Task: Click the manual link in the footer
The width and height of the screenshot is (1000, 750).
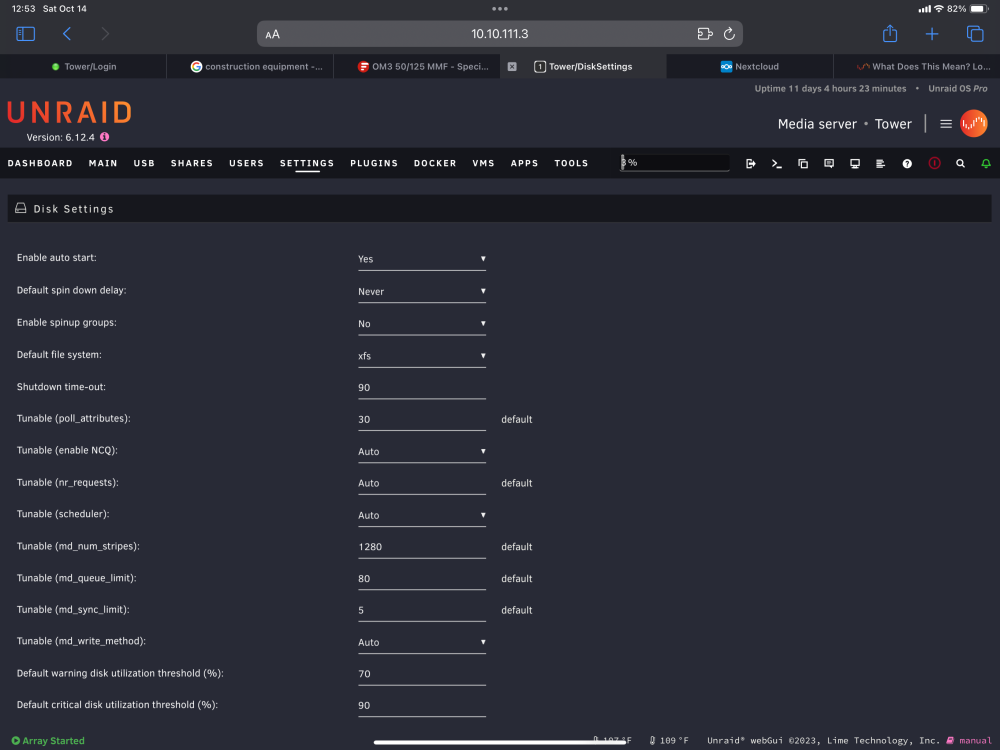Action: (975, 740)
